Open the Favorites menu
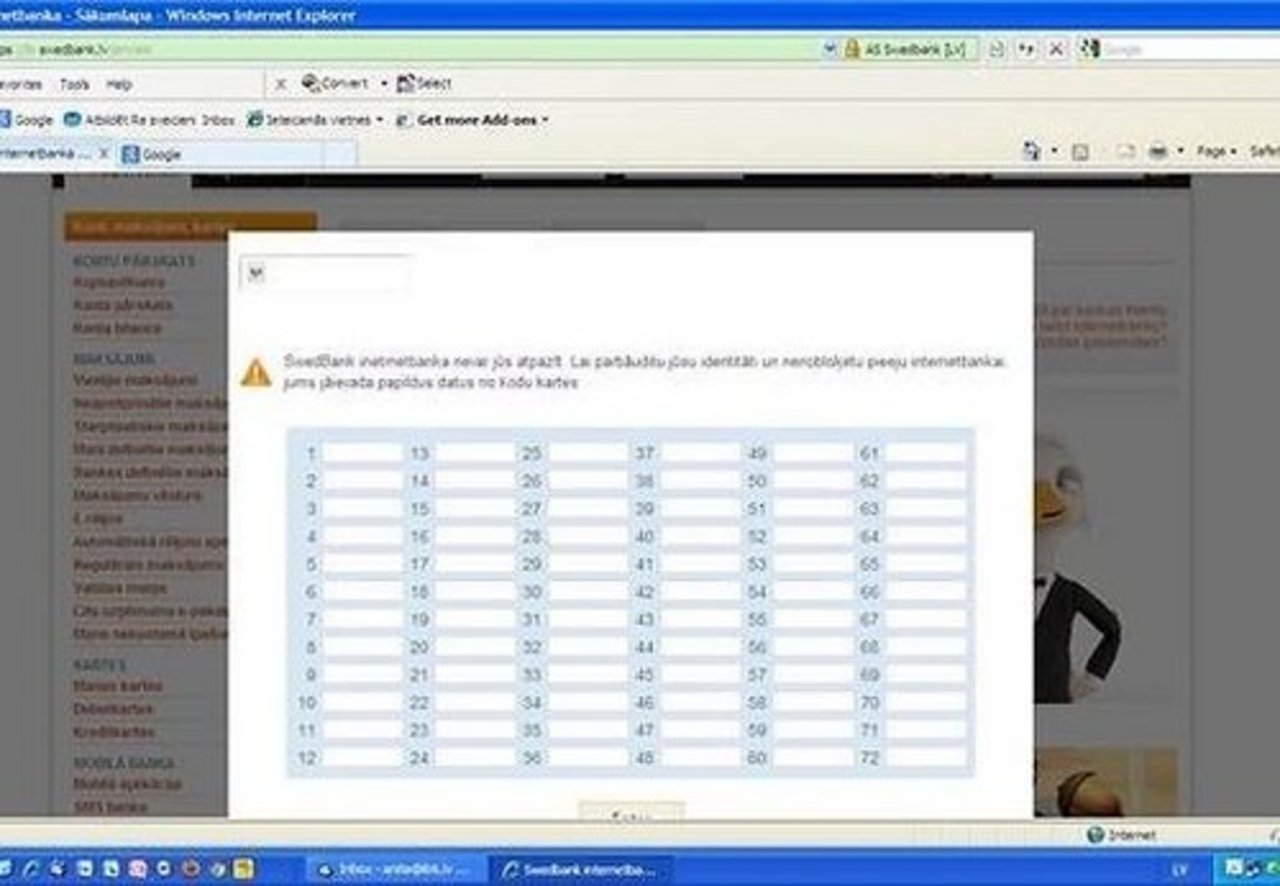The height and width of the screenshot is (886, 1280). click(x=20, y=85)
